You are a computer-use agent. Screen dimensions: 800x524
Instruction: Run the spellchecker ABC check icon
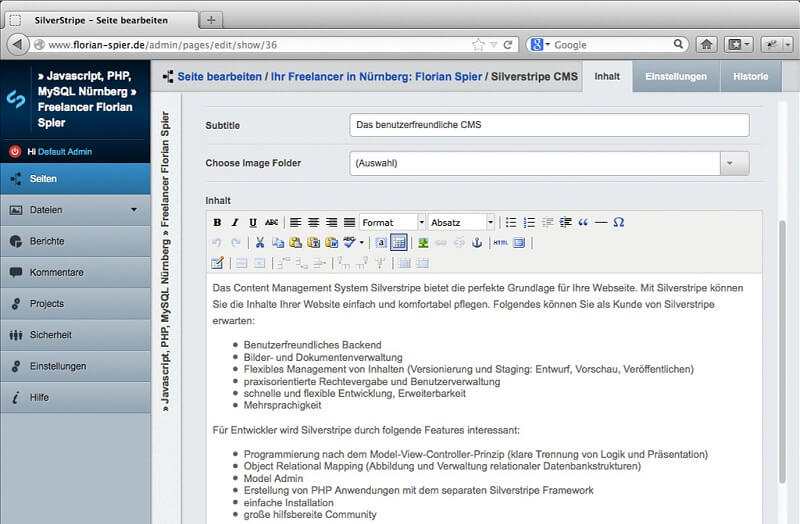[x=349, y=243]
